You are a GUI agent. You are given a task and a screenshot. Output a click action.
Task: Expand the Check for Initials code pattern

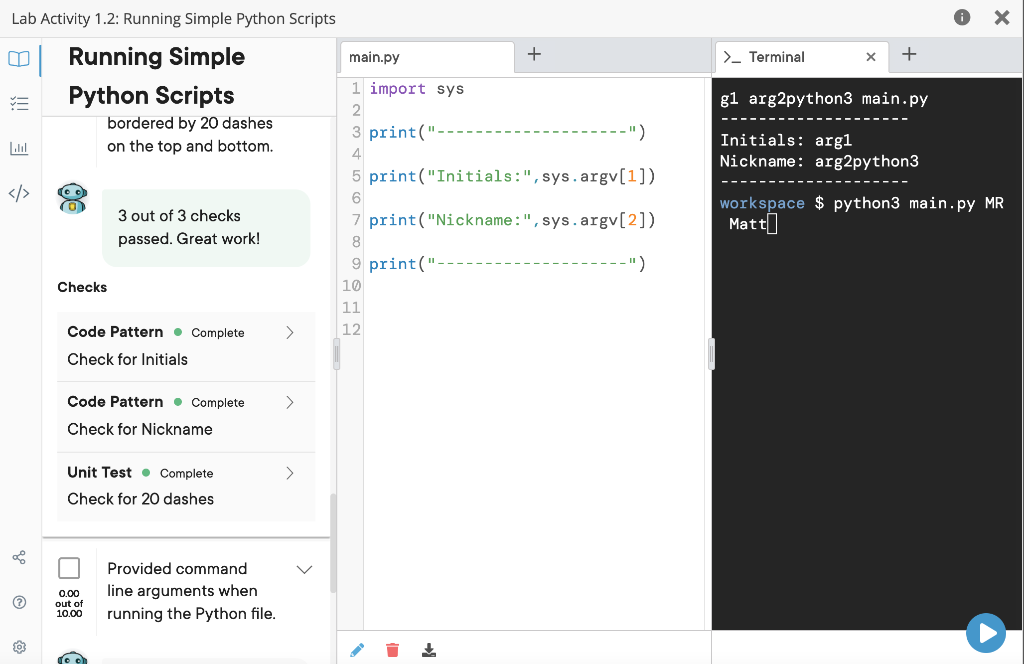289,332
